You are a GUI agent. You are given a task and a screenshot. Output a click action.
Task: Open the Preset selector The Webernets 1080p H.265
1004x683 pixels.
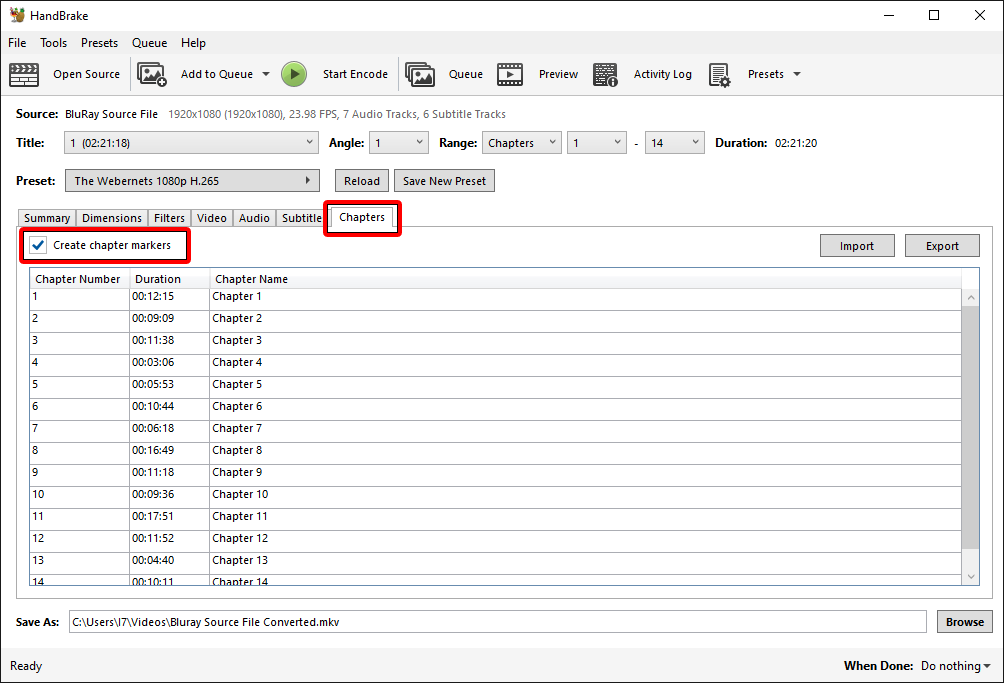[x=192, y=181]
